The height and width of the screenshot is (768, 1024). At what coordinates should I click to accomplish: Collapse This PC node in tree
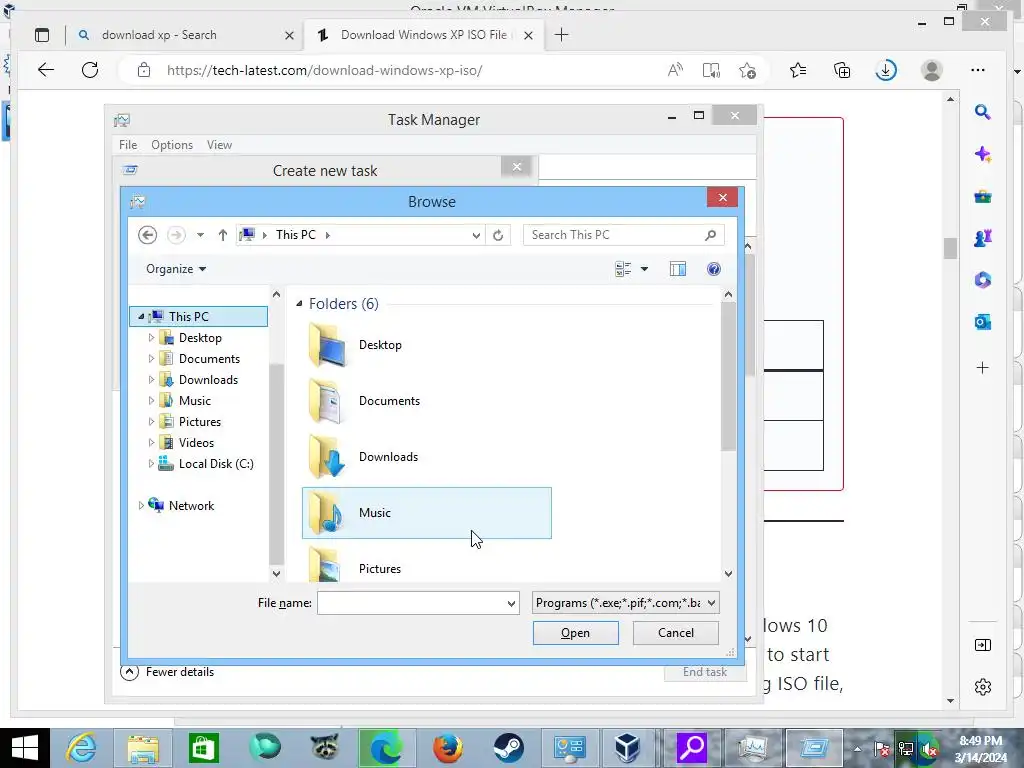[x=141, y=317]
